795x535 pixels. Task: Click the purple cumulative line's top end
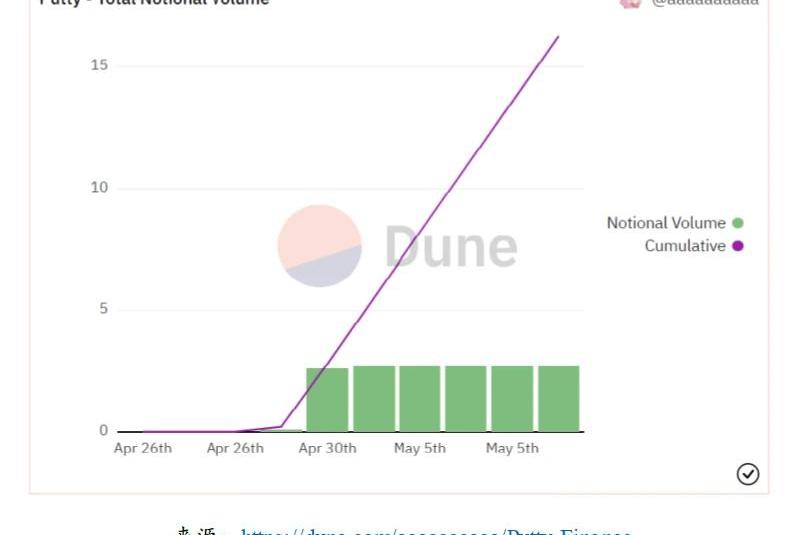pyautogui.click(x=557, y=38)
